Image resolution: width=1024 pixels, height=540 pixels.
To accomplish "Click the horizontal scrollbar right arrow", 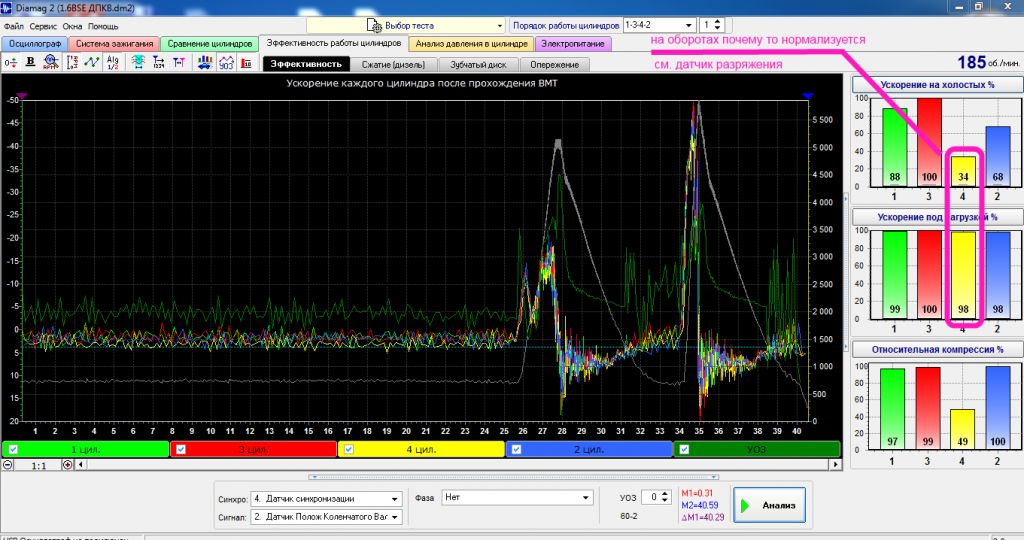I will (x=835, y=465).
